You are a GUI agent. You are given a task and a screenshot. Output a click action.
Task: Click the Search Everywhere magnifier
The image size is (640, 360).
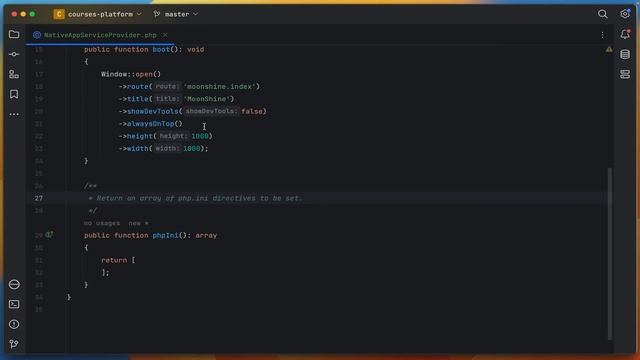click(602, 14)
